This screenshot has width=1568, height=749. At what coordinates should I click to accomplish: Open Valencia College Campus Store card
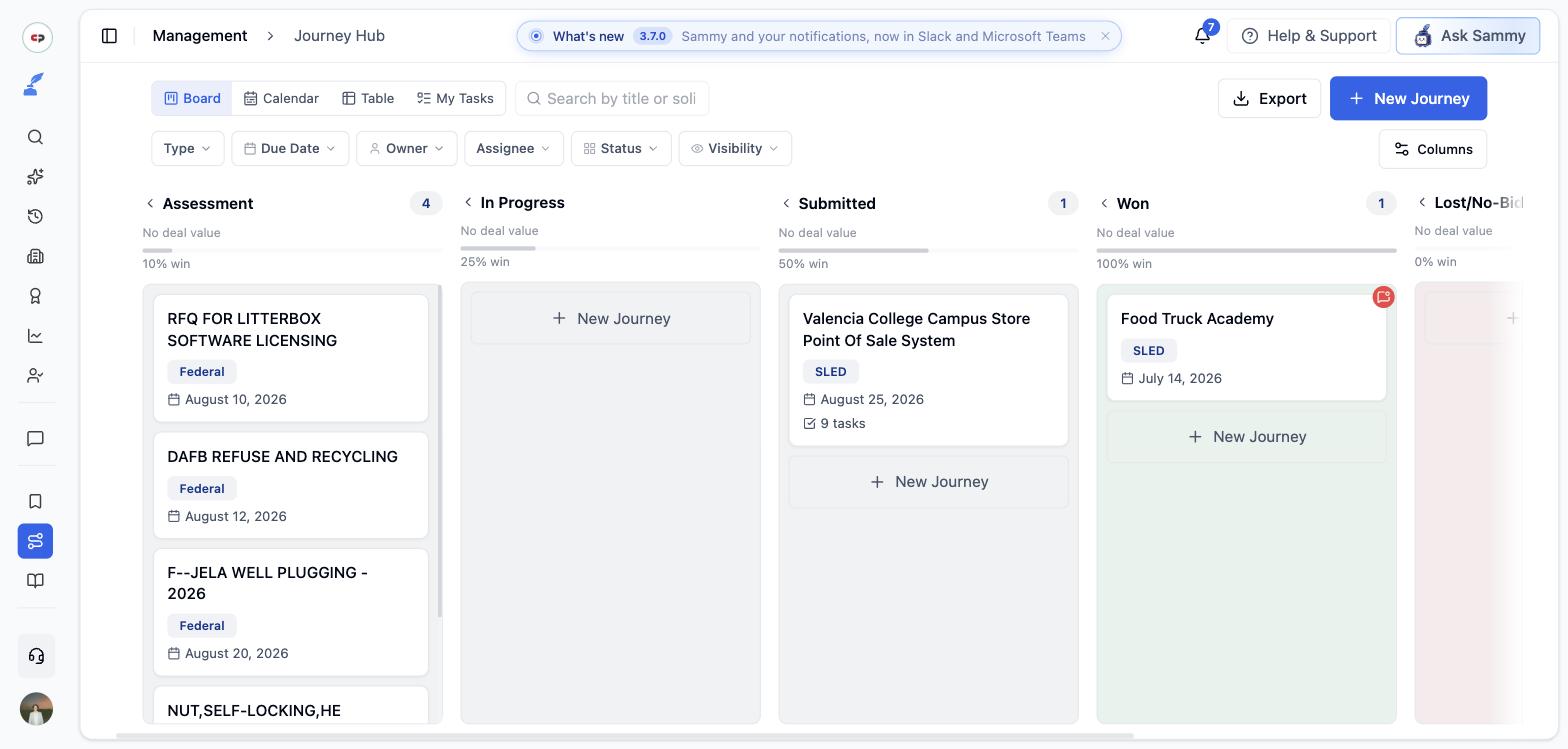tap(928, 370)
